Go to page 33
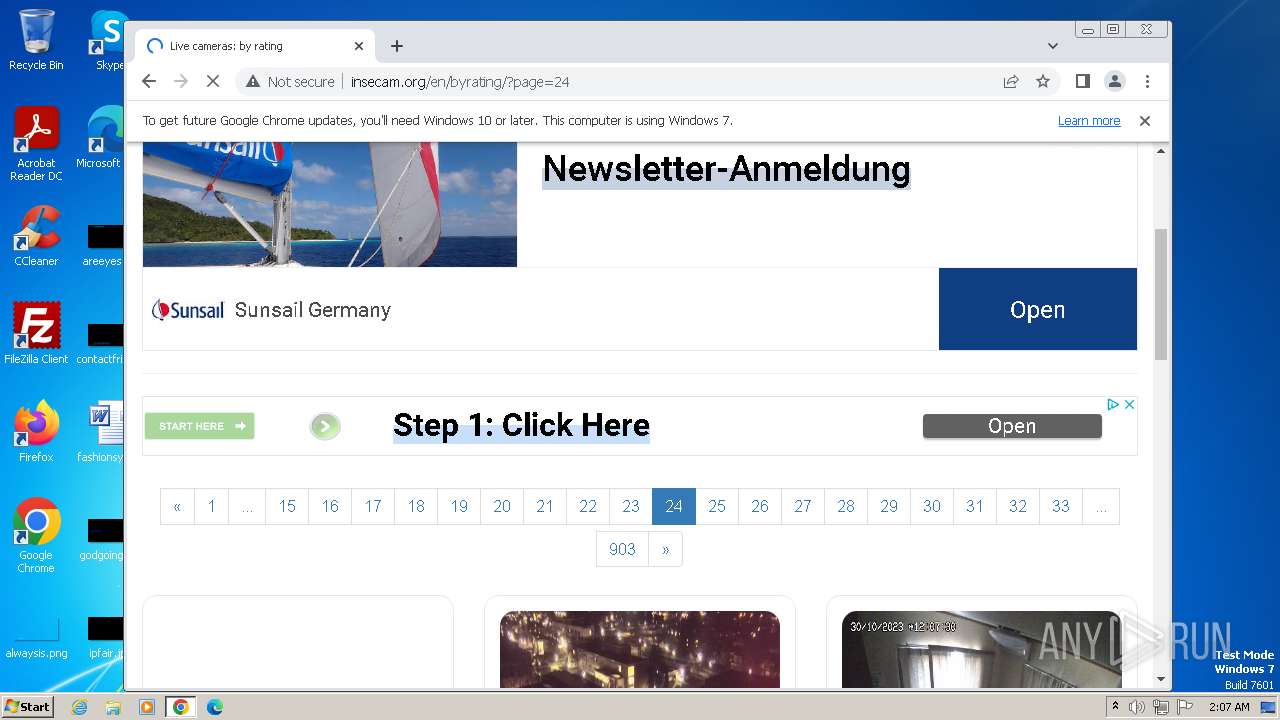 [1061, 506]
